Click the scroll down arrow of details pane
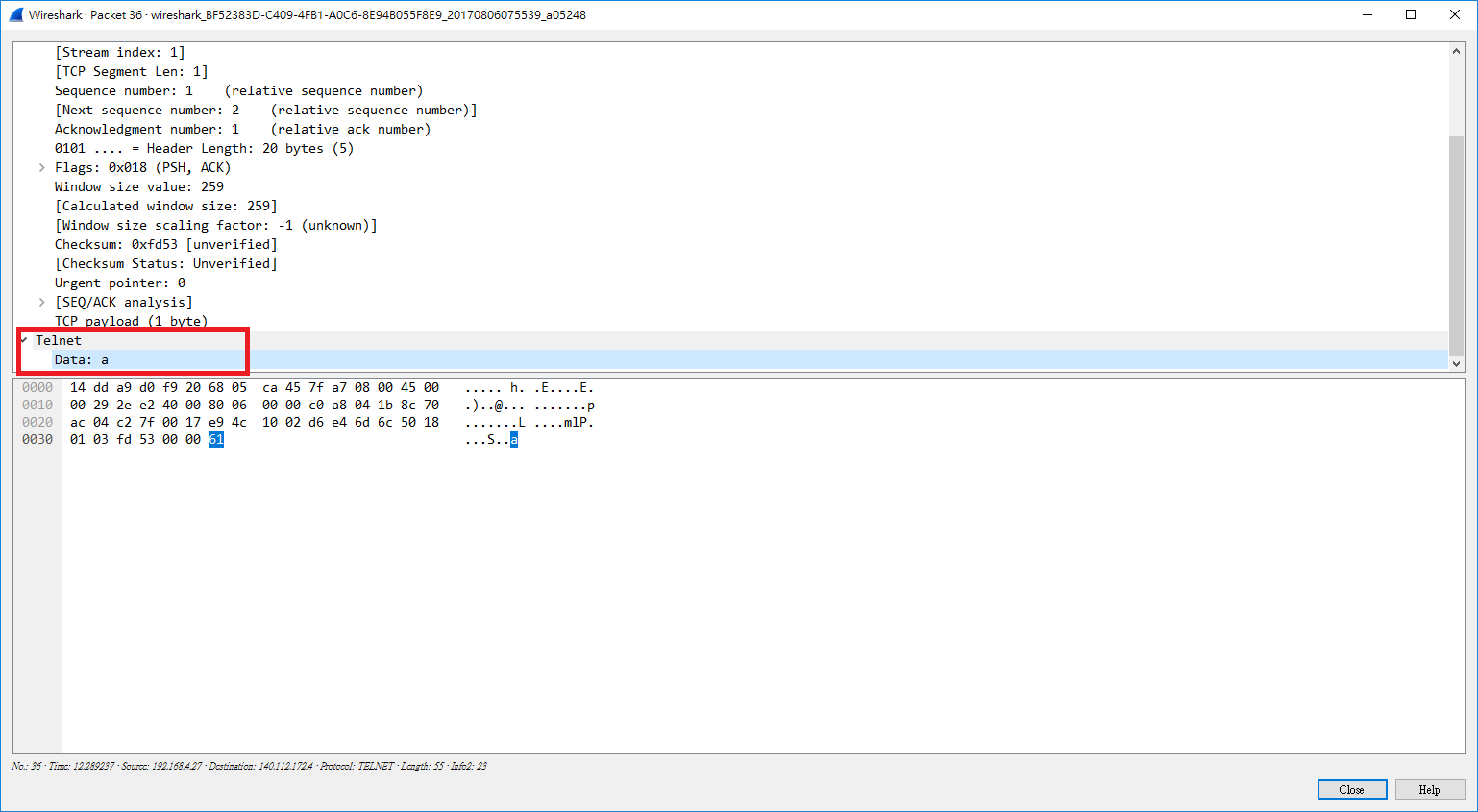Viewport: 1478px width, 812px height. tap(1456, 363)
